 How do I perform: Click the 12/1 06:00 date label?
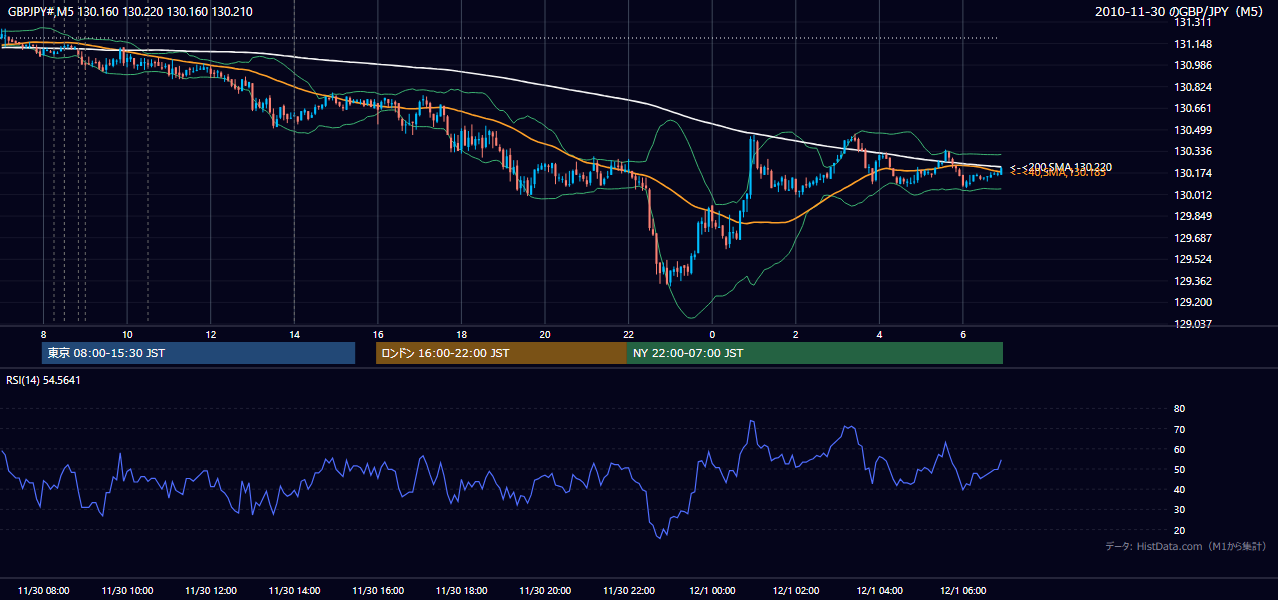(963, 591)
